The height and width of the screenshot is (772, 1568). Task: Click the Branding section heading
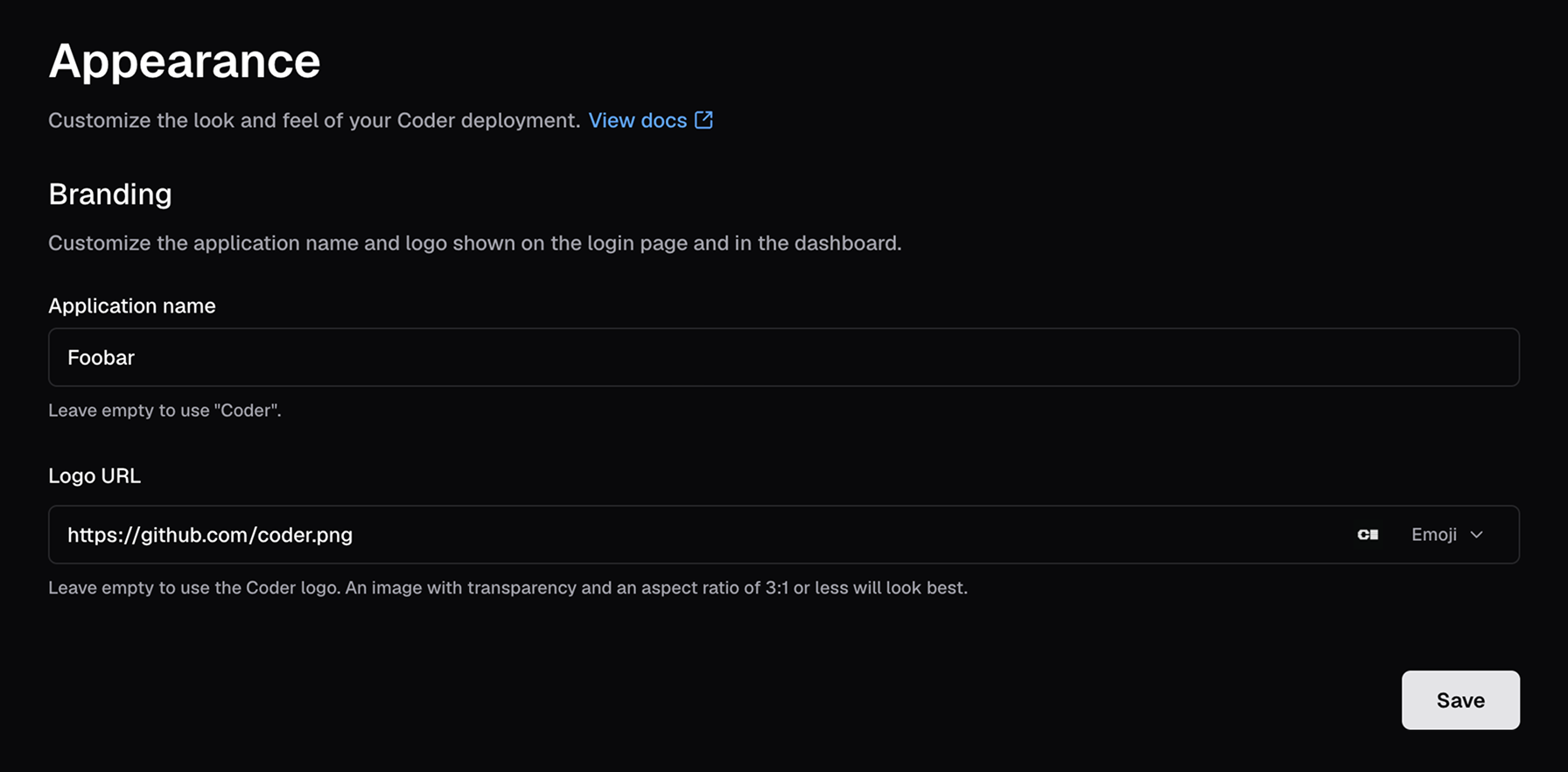pos(110,193)
